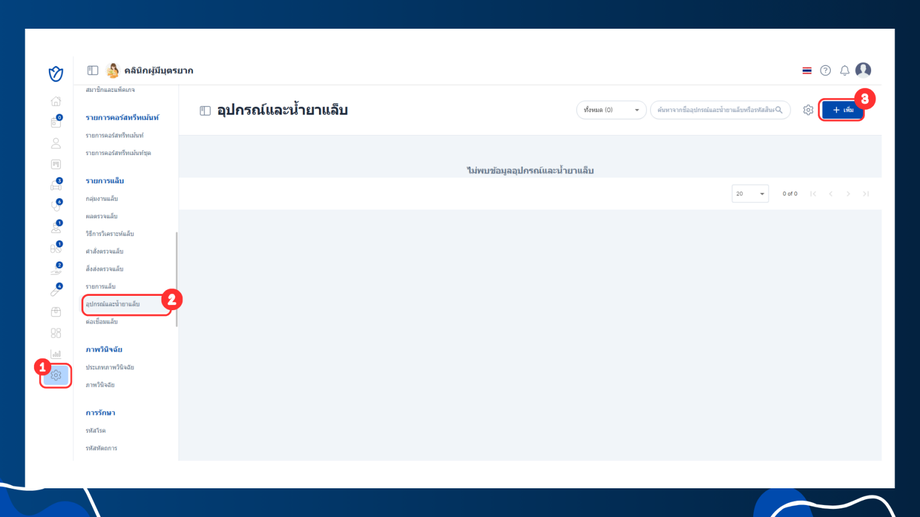Viewport: 920px width, 517px height.
Task: Open the ทั้งหมด (0) filter dropdown
Action: click(x=611, y=110)
